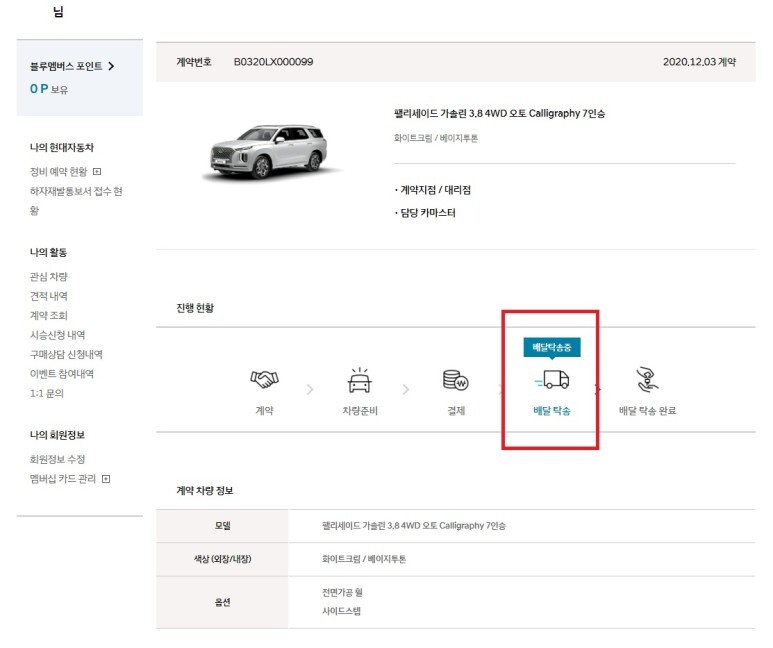Click the 배달 탁송 step label
The width and height of the screenshot is (773, 648).
[552, 410]
